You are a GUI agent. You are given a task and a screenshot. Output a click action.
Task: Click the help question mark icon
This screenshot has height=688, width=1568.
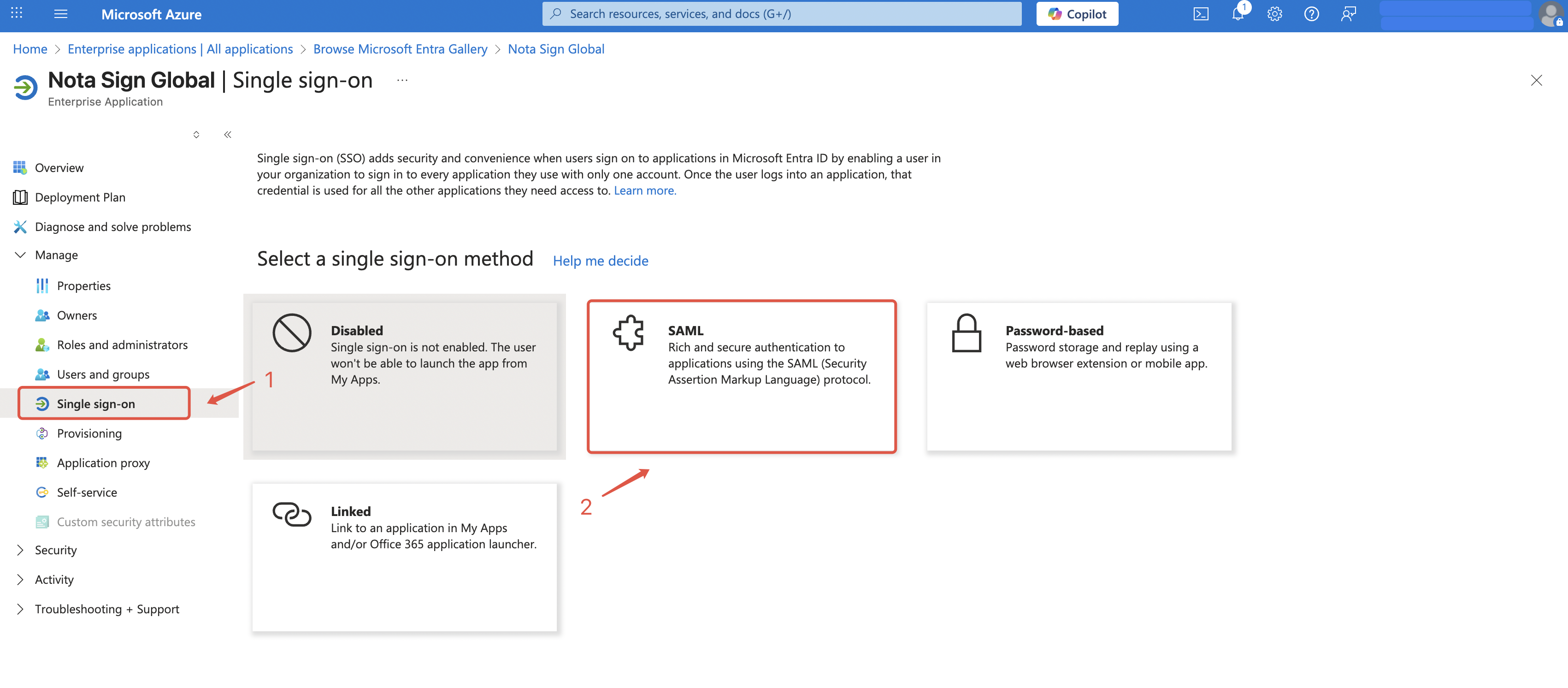point(1311,14)
